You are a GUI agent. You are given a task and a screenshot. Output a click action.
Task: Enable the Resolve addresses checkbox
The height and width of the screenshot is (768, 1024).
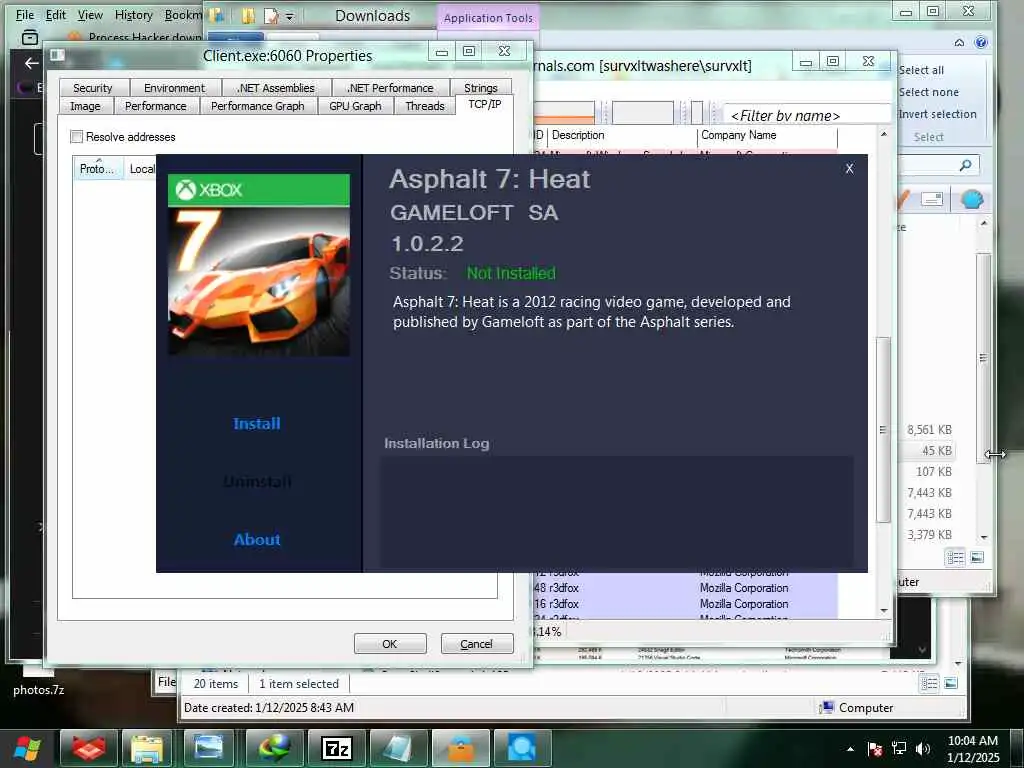(x=76, y=136)
